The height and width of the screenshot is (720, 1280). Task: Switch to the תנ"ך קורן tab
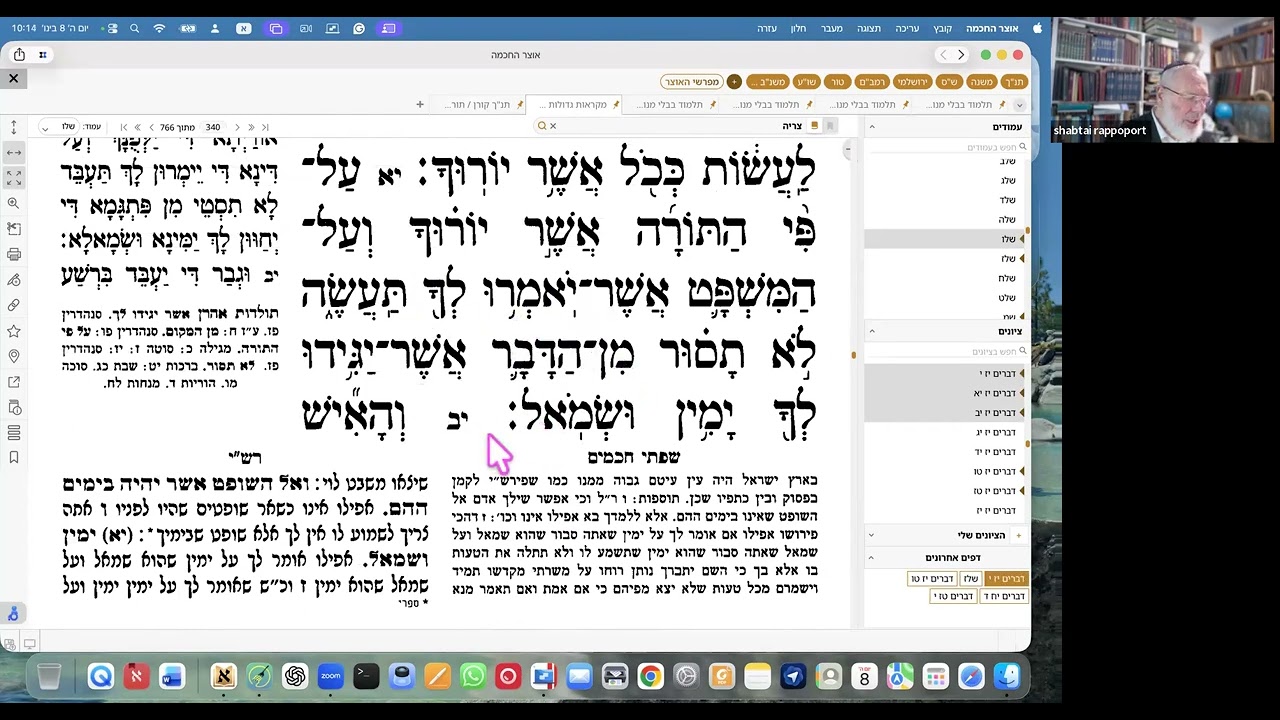click(x=478, y=104)
